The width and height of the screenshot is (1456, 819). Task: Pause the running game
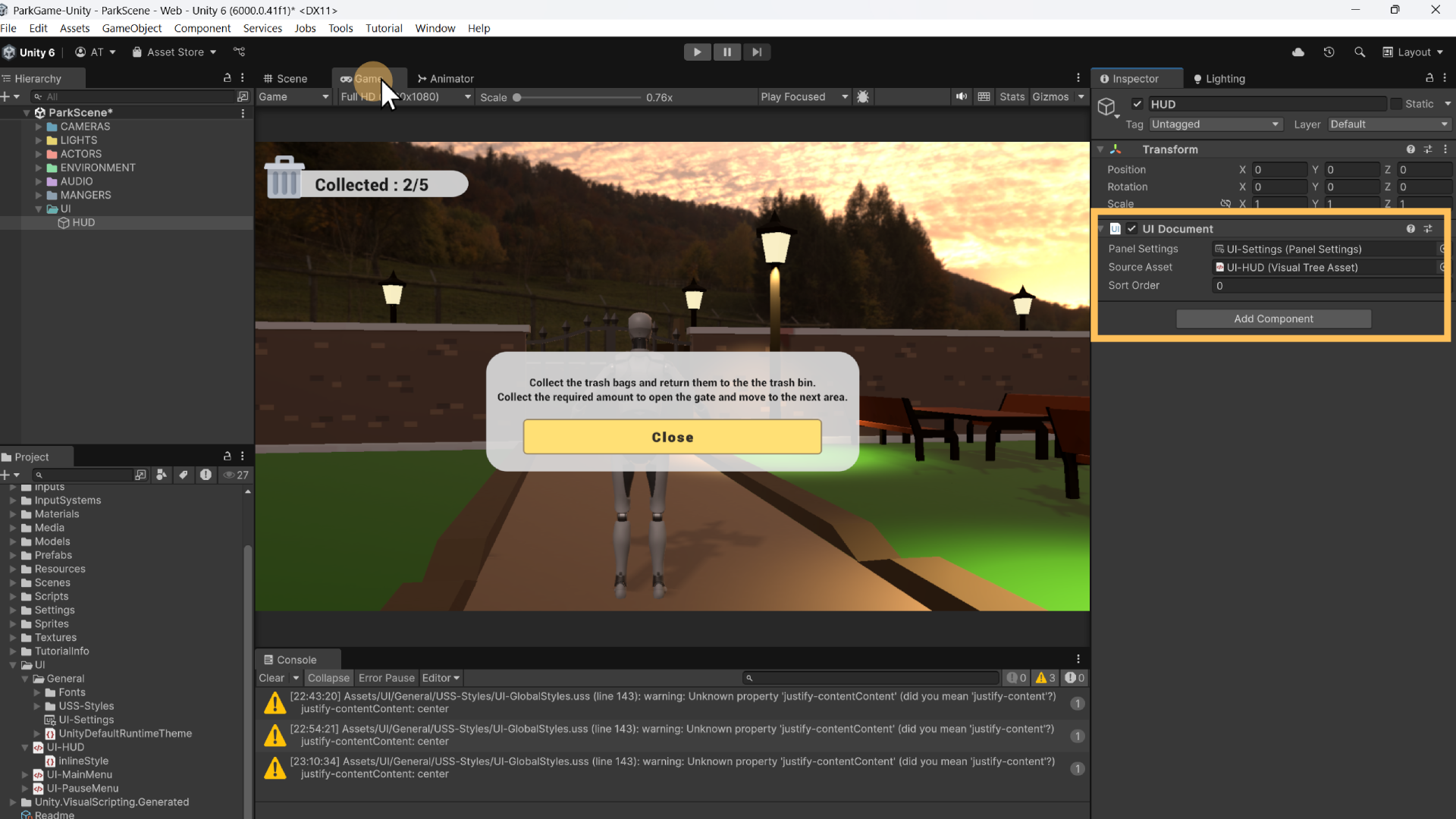click(x=727, y=52)
